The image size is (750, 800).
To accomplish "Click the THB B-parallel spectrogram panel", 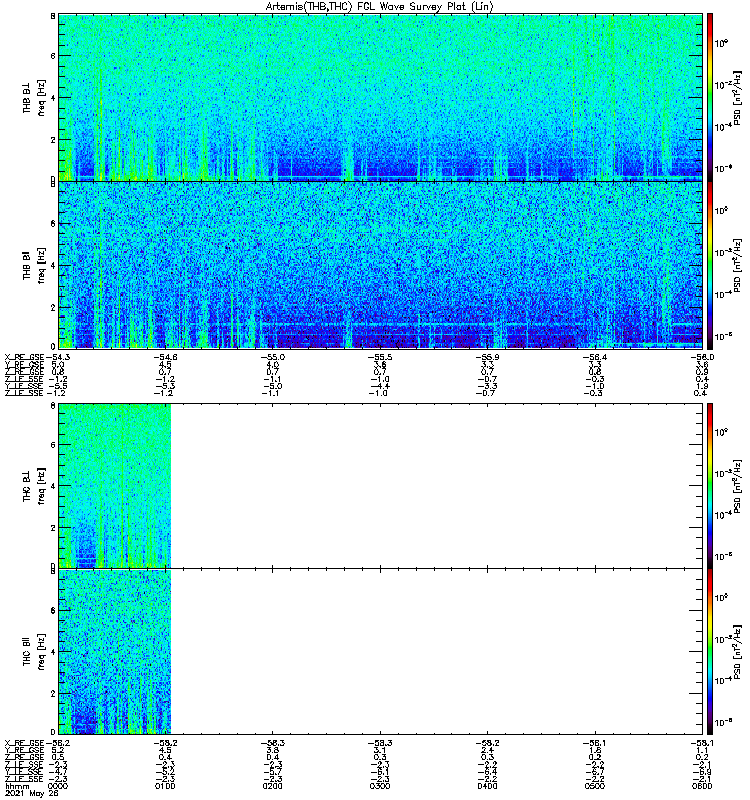I will point(381,265).
